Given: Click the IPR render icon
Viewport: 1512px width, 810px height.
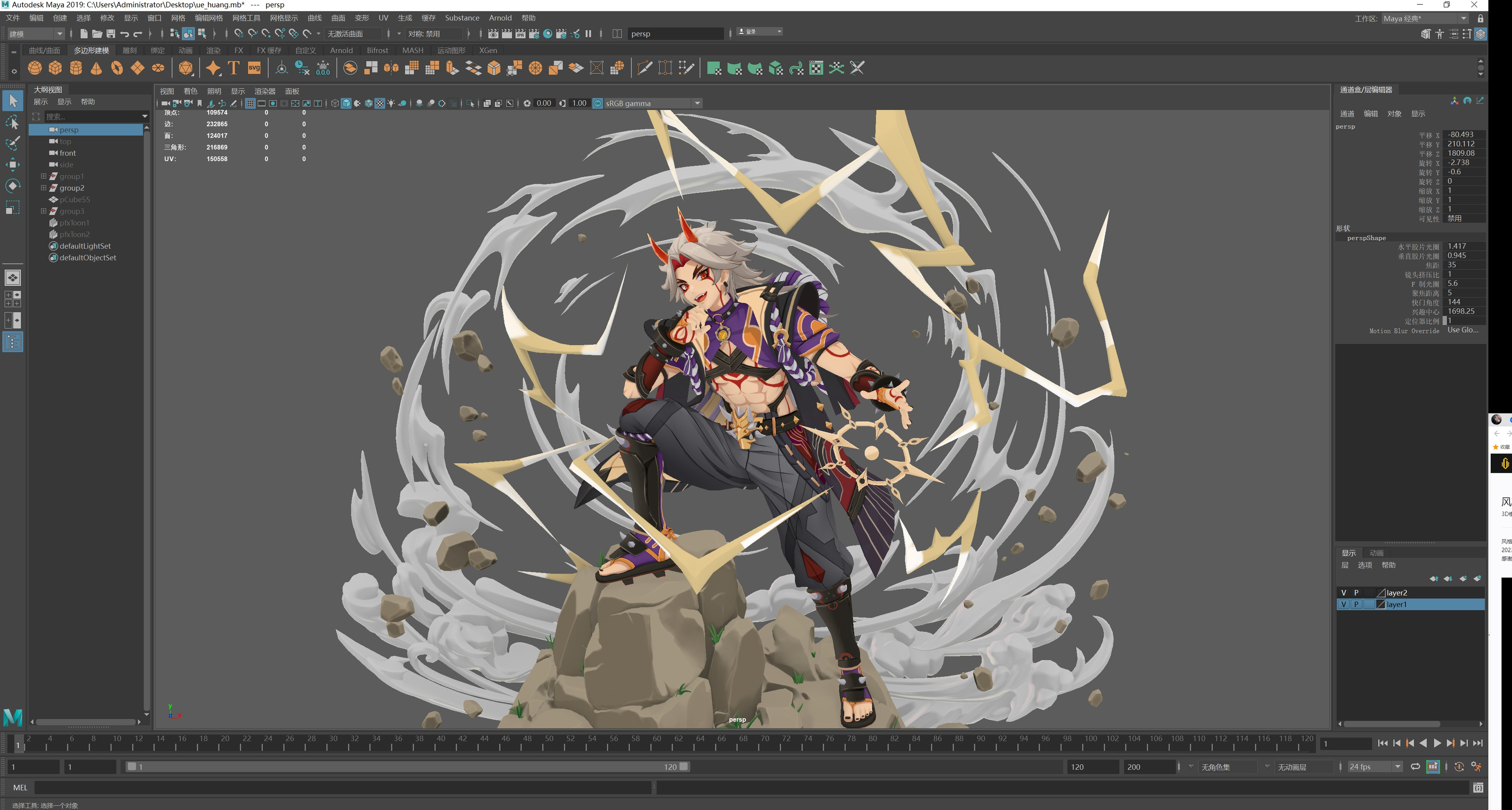Looking at the screenshot, I should pos(521,34).
